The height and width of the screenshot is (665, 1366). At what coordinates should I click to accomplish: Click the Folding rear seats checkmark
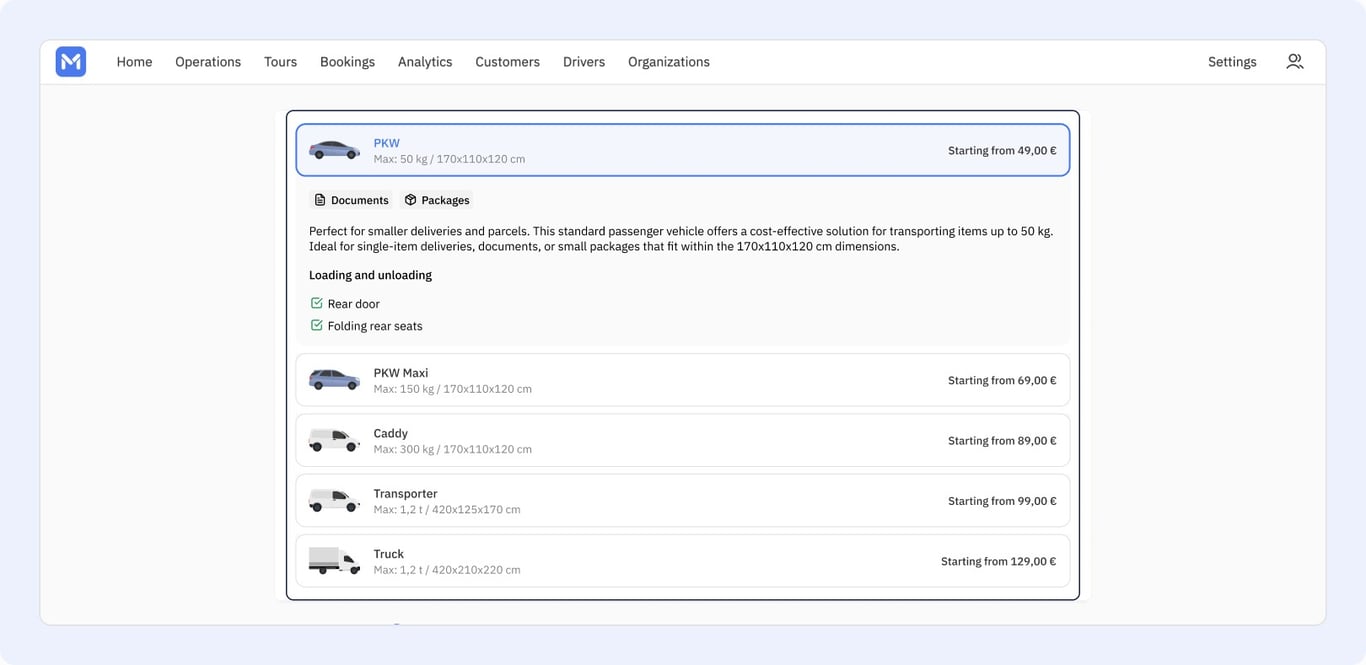[x=316, y=325]
